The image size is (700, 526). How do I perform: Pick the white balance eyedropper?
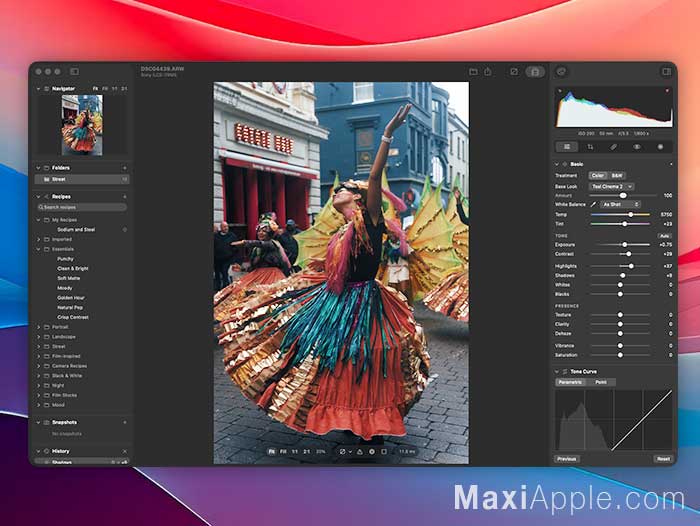tap(593, 205)
